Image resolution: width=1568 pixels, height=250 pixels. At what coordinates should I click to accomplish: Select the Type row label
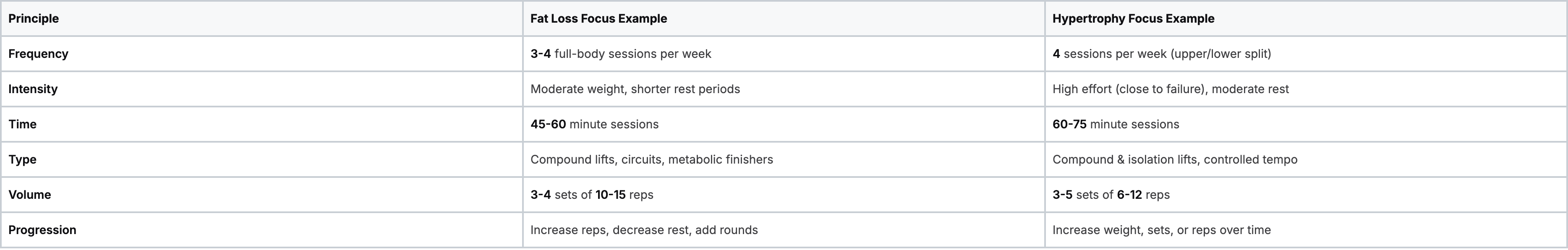pos(23,160)
